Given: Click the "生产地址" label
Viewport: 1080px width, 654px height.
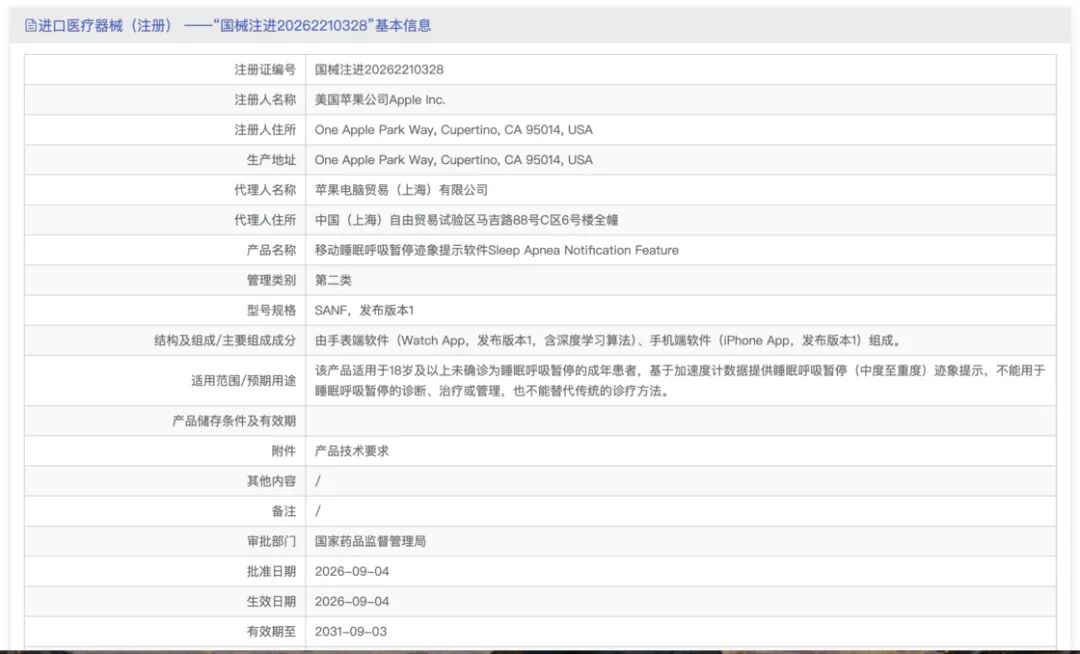Looking at the screenshot, I should pos(271,160).
